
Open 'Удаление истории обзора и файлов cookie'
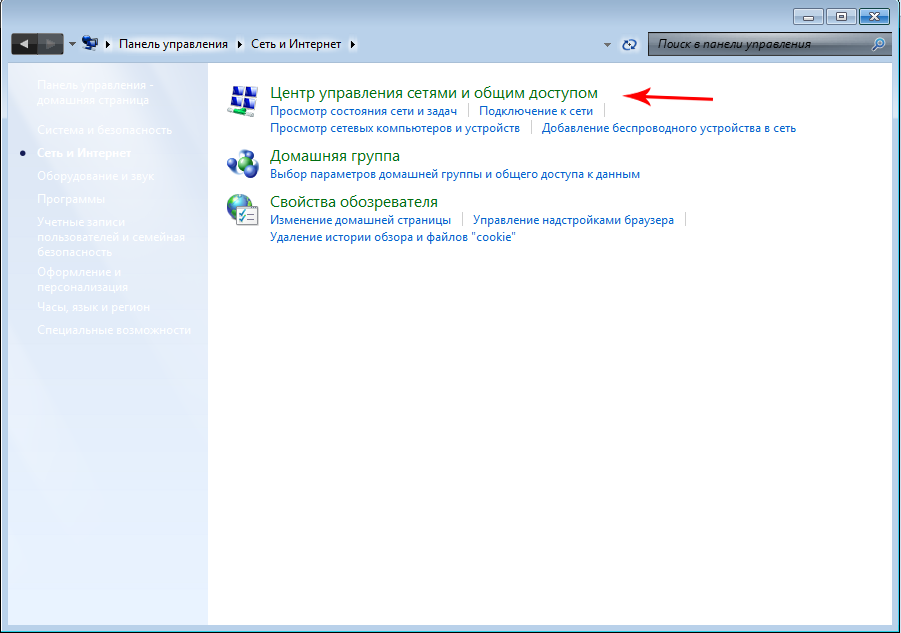click(x=392, y=237)
